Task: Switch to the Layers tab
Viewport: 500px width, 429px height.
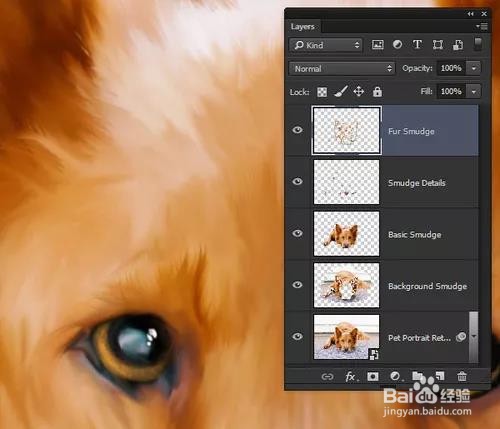Action: [302, 26]
